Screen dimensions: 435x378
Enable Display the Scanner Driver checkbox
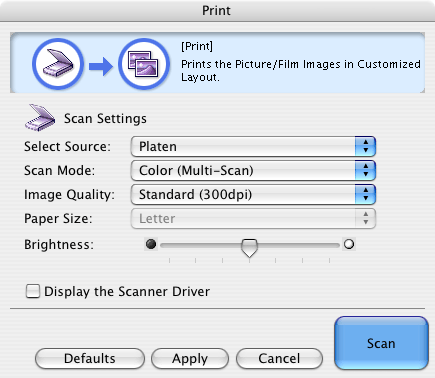click(33, 291)
